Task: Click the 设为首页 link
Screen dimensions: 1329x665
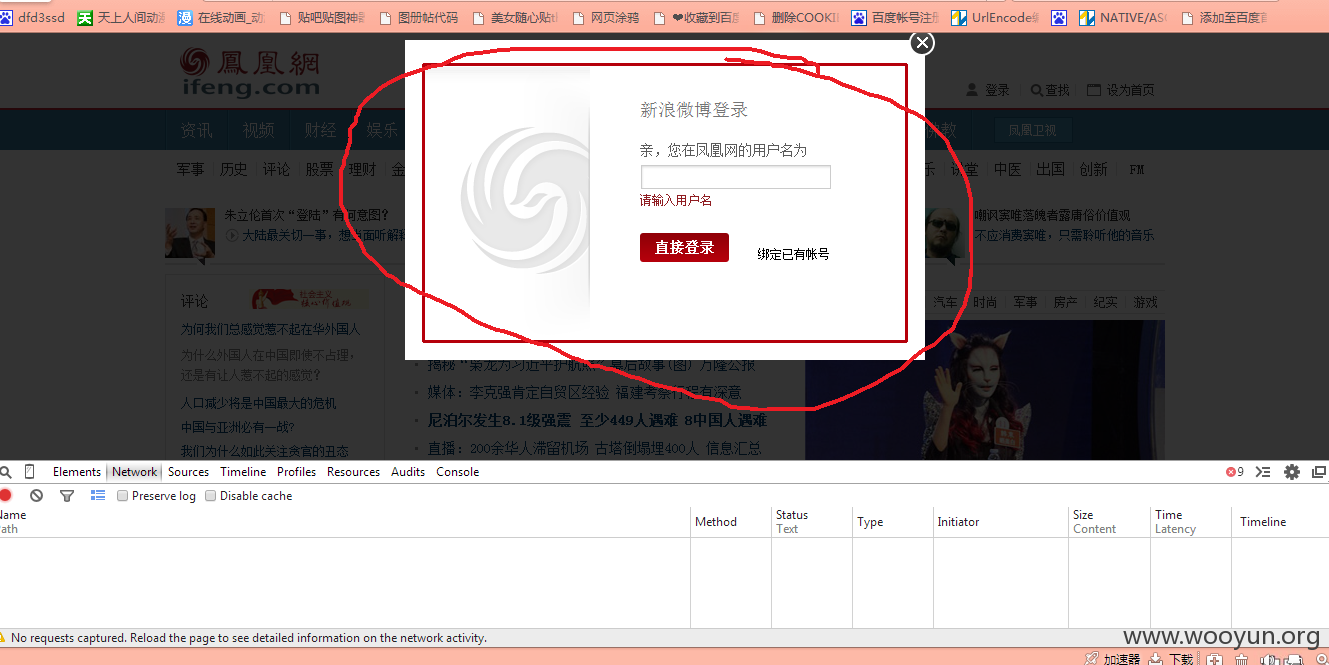Action: point(1121,90)
